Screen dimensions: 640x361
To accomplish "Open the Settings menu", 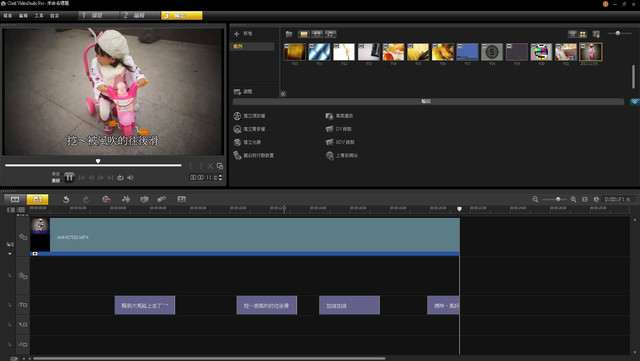I will click(55, 16).
